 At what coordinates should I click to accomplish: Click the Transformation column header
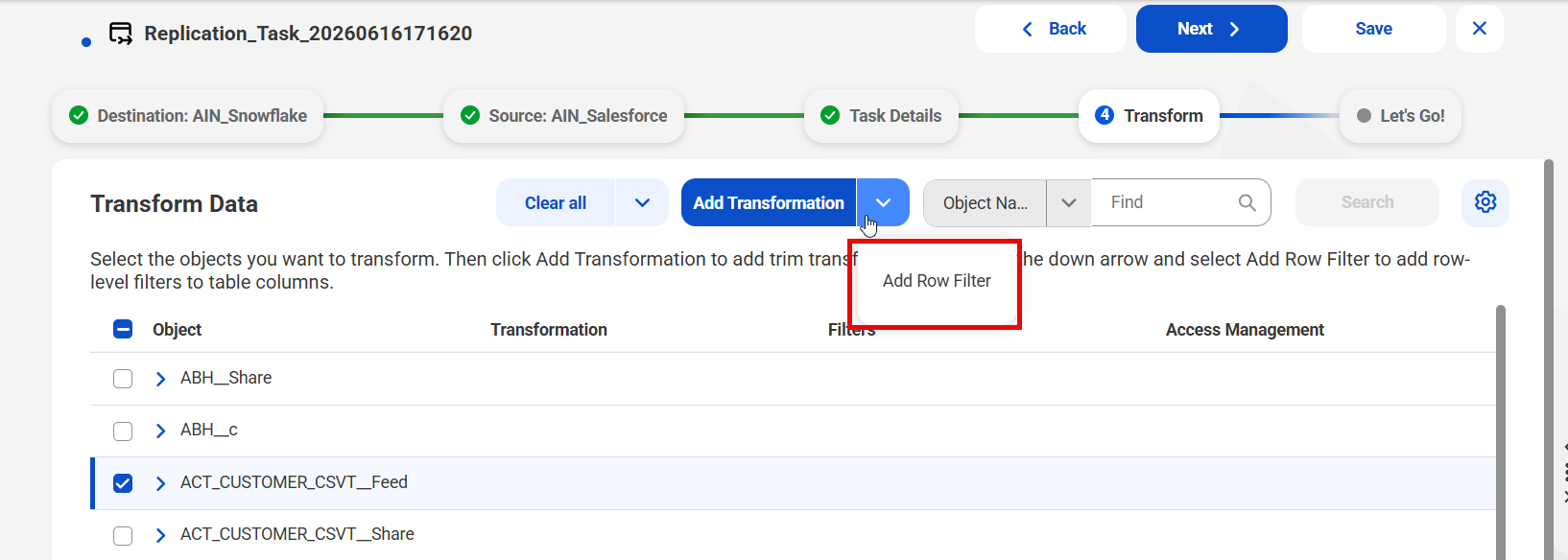(549, 330)
